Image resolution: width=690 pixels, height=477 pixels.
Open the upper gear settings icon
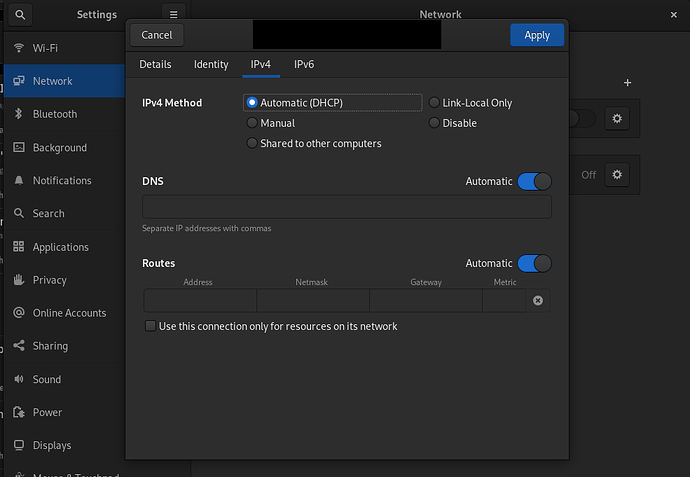point(617,119)
